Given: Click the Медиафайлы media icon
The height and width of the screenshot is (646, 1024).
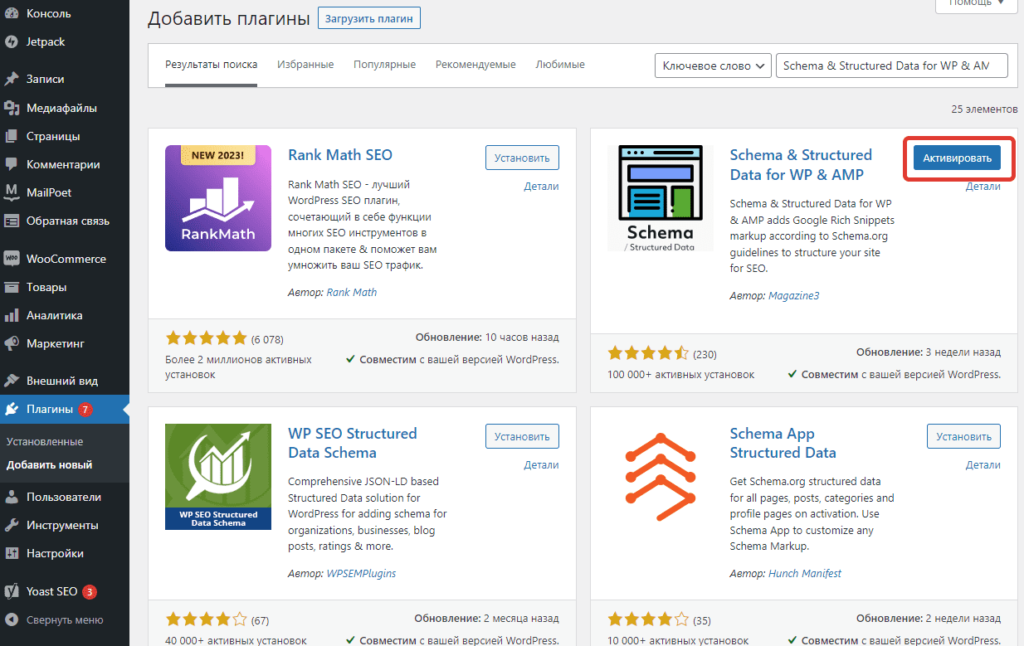Looking at the screenshot, I should 11,108.
